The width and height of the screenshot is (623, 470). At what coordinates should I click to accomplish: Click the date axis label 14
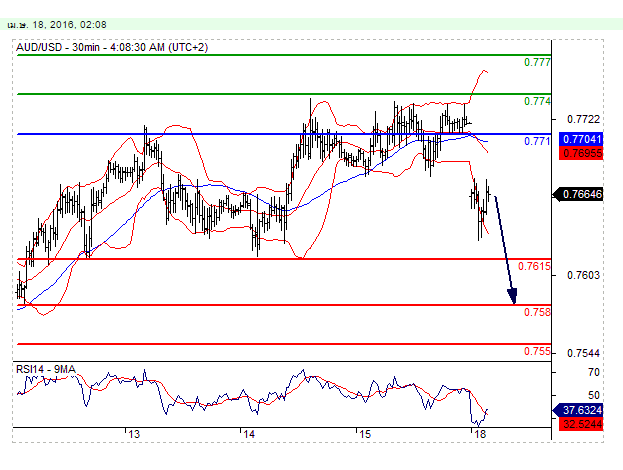tap(249, 434)
